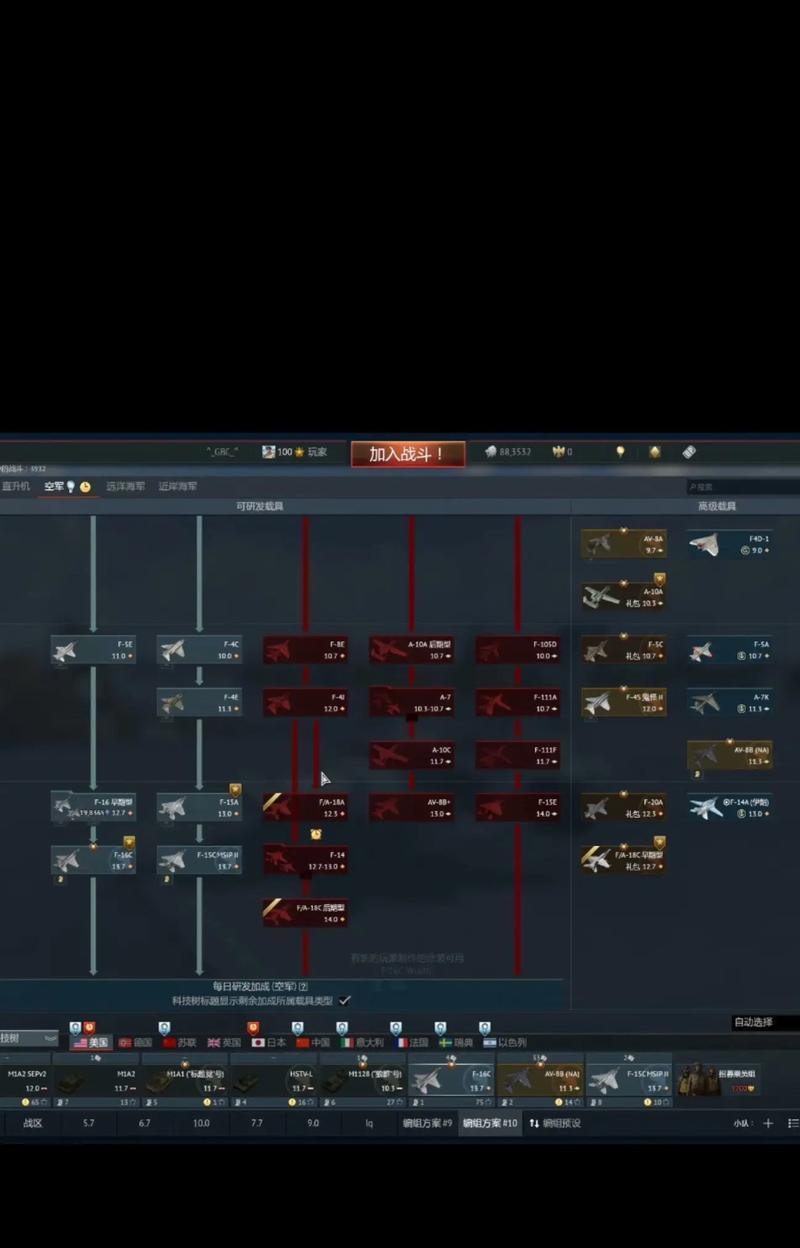This screenshot has width=800, height=1248.
Task: Click the F-14 aircraft icon in tech tree
Action: [x=281, y=859]
